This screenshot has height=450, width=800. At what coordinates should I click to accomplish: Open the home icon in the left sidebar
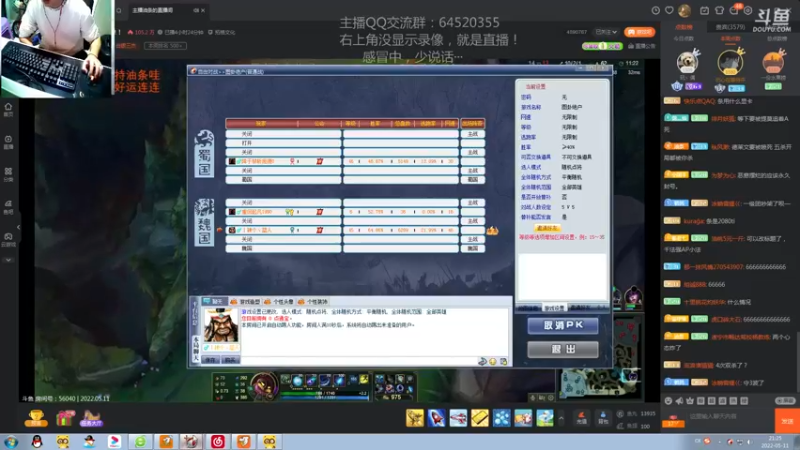tap(8, 110)
